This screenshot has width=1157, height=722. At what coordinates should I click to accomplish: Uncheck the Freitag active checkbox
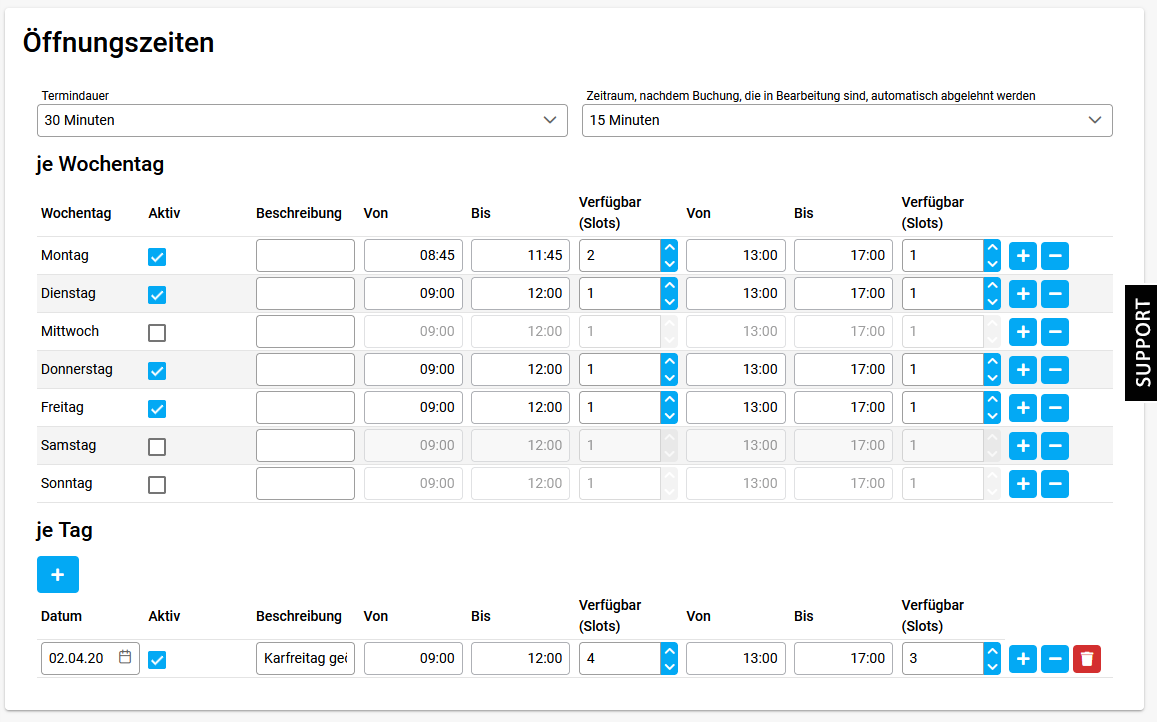coord(156,409)
